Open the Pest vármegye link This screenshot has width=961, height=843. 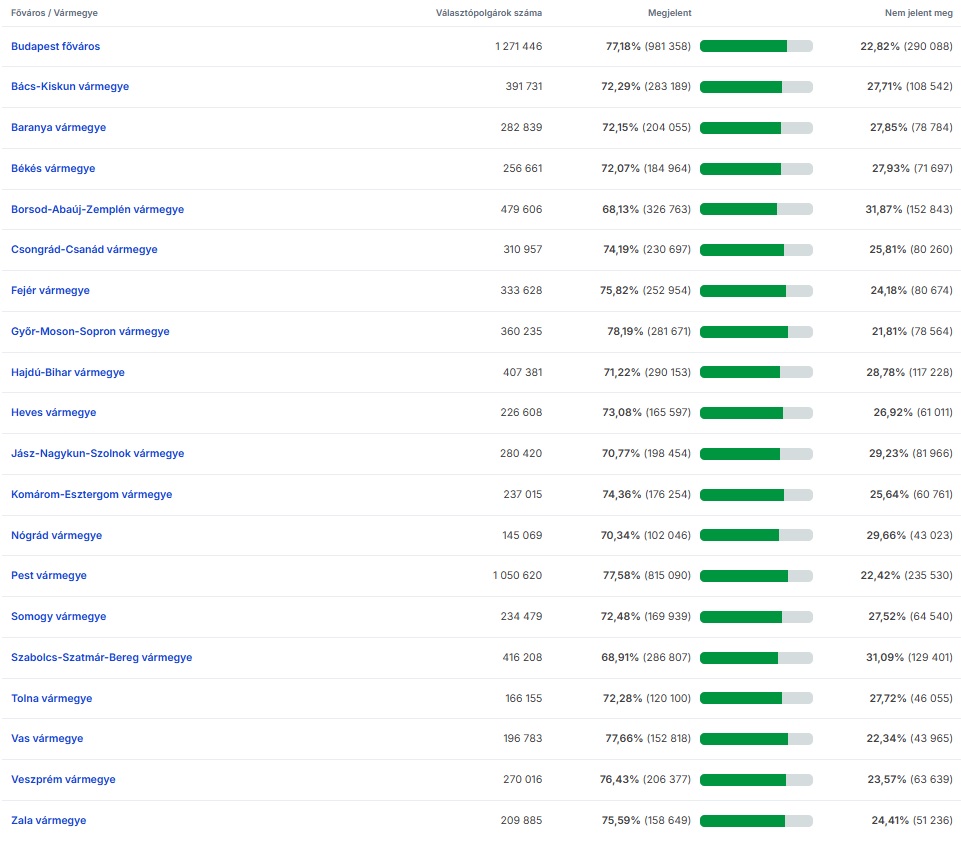coord(49,576)
